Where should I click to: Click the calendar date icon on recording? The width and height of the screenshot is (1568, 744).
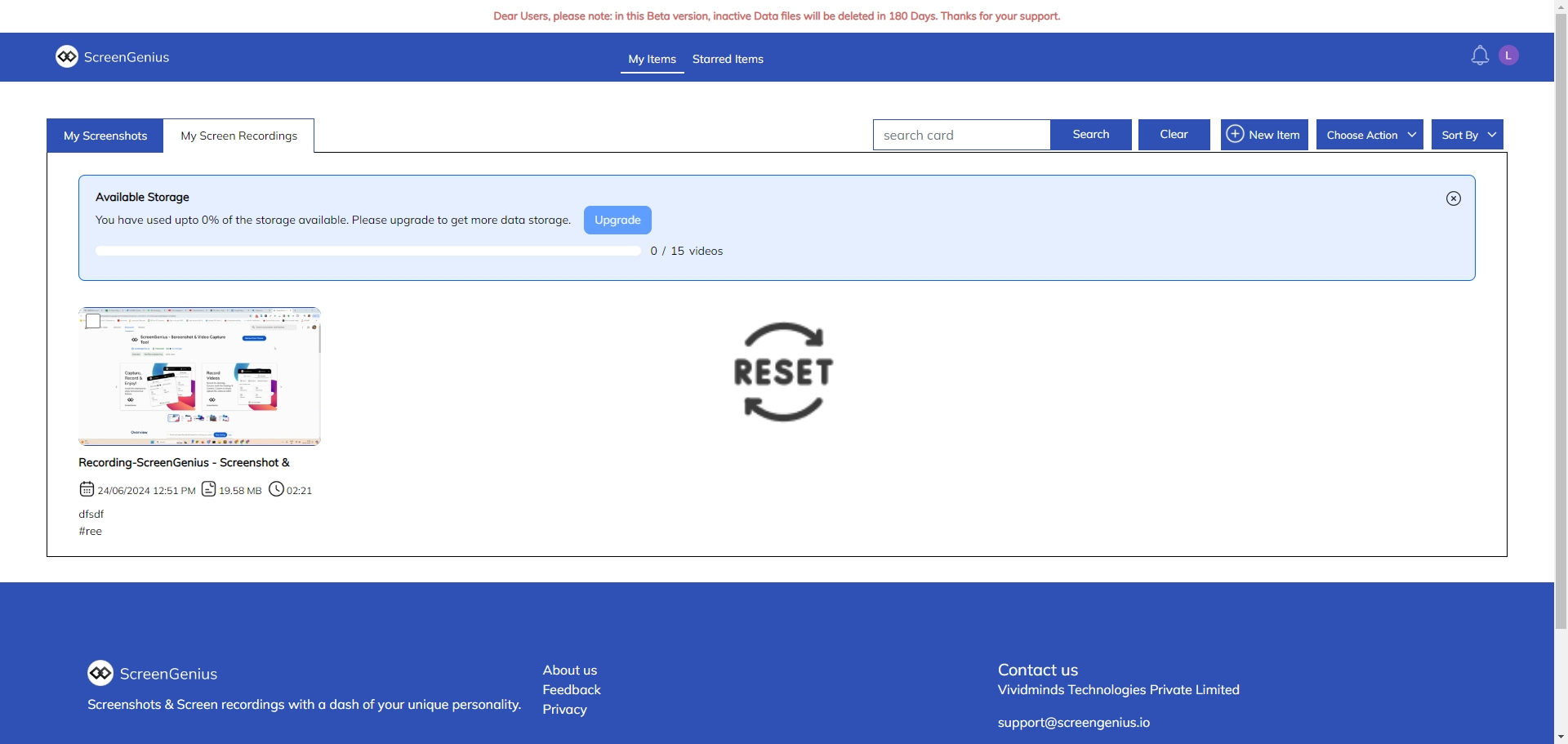pyautogui.click(x=87, y=489)
